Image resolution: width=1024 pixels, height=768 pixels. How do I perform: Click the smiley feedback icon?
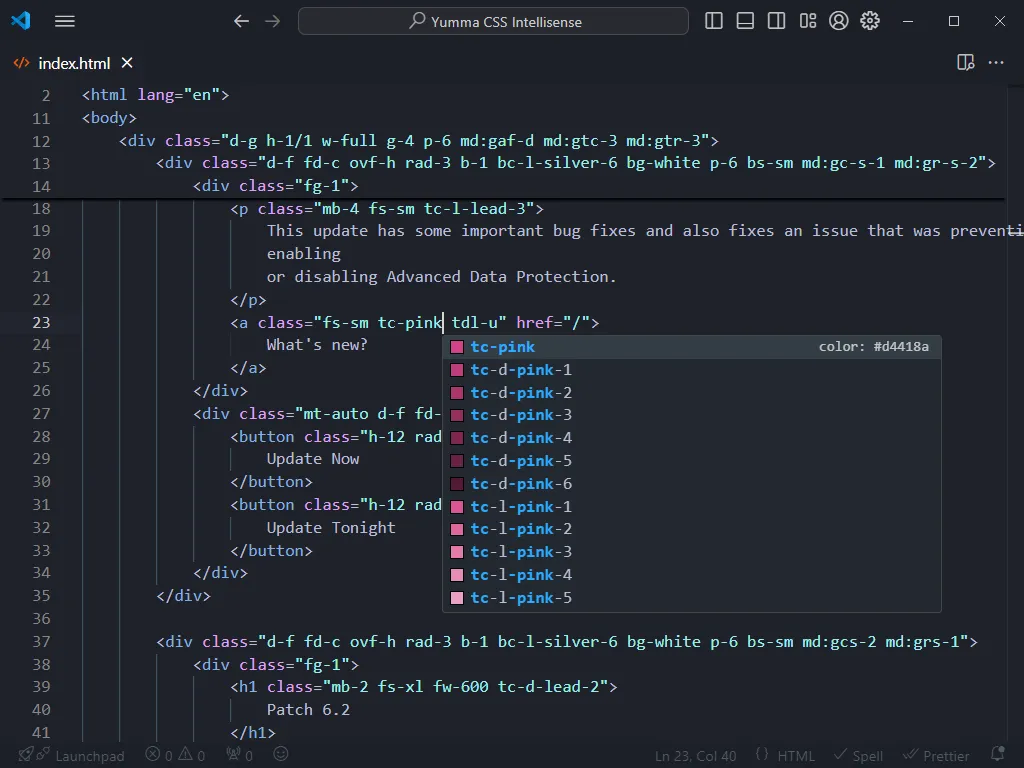click(x=281, y=754)
